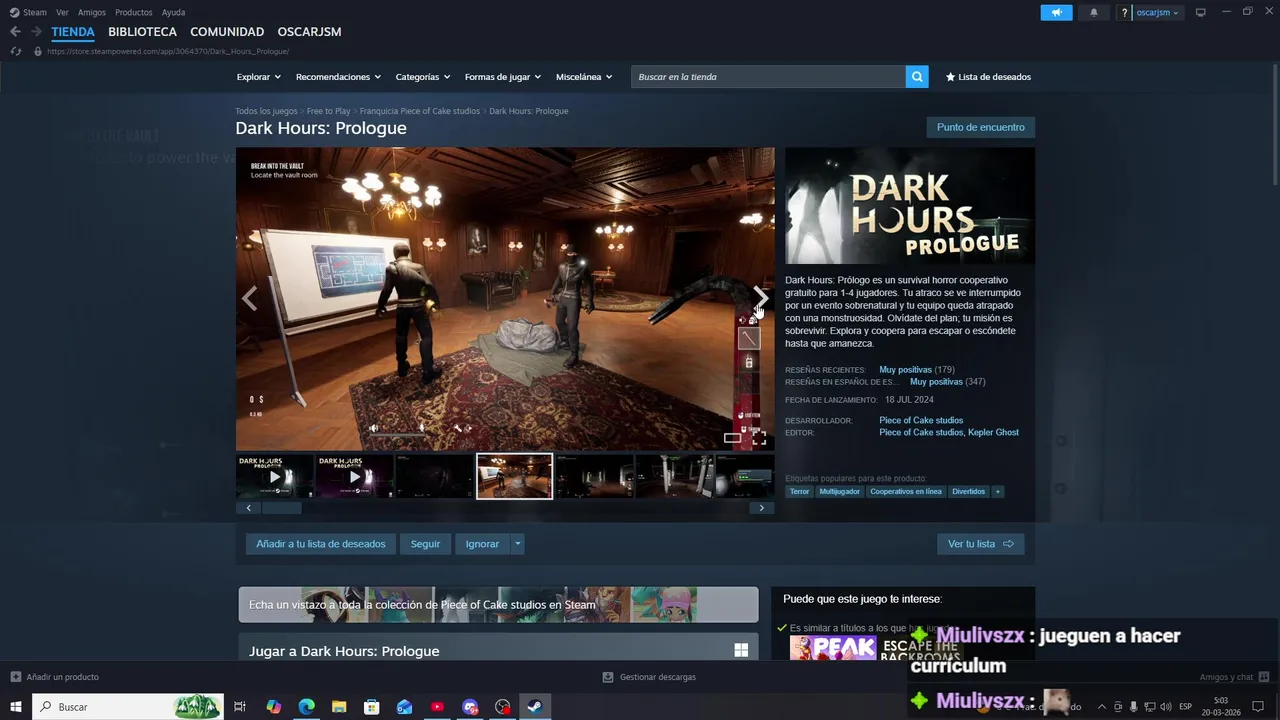Open Spanish reviews Muy positivas (347)
This screenshot has width=1280, height=720.
coord(947,382)
